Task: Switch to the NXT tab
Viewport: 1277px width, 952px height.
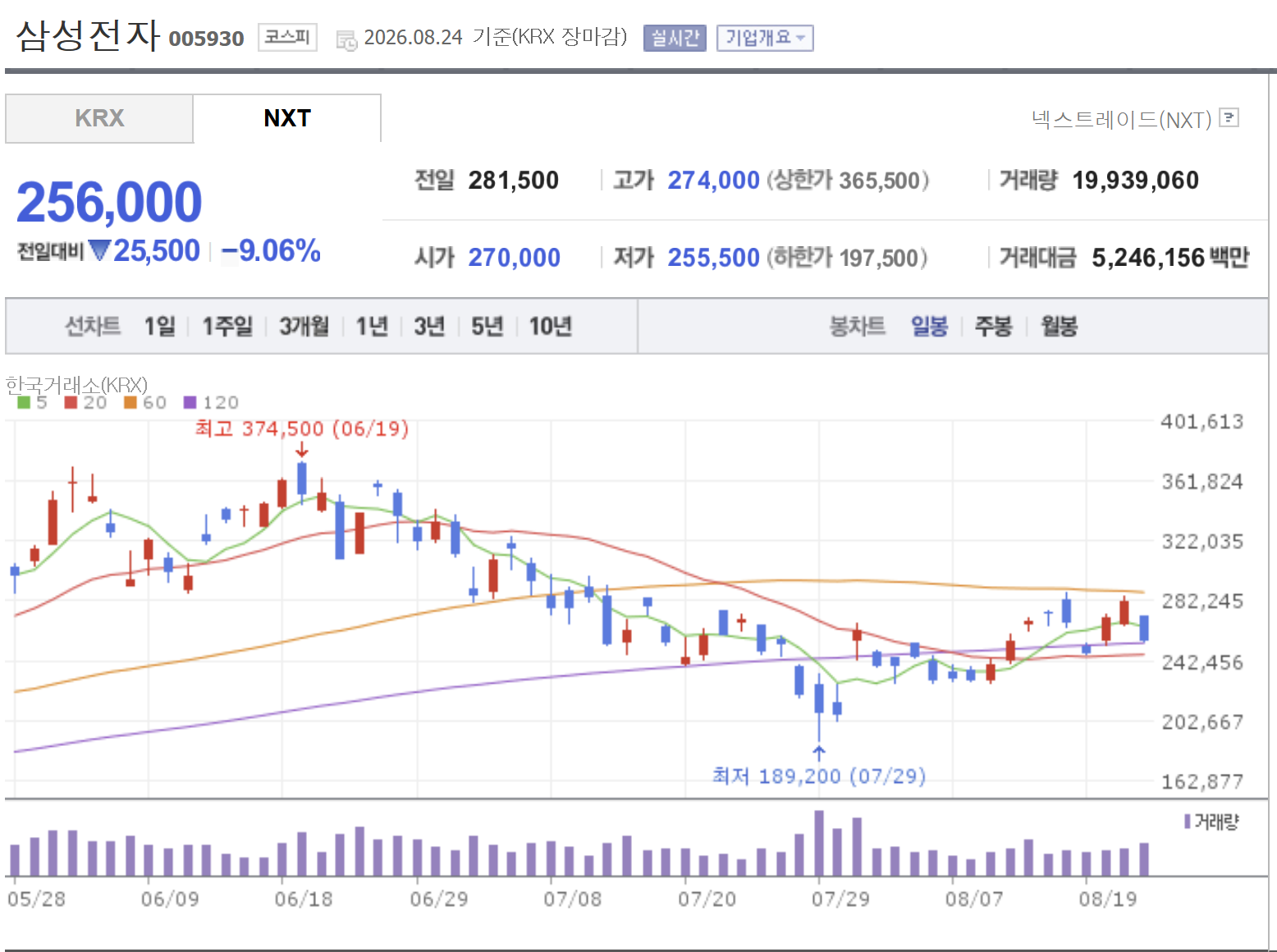Action: [x=287, y=118]
